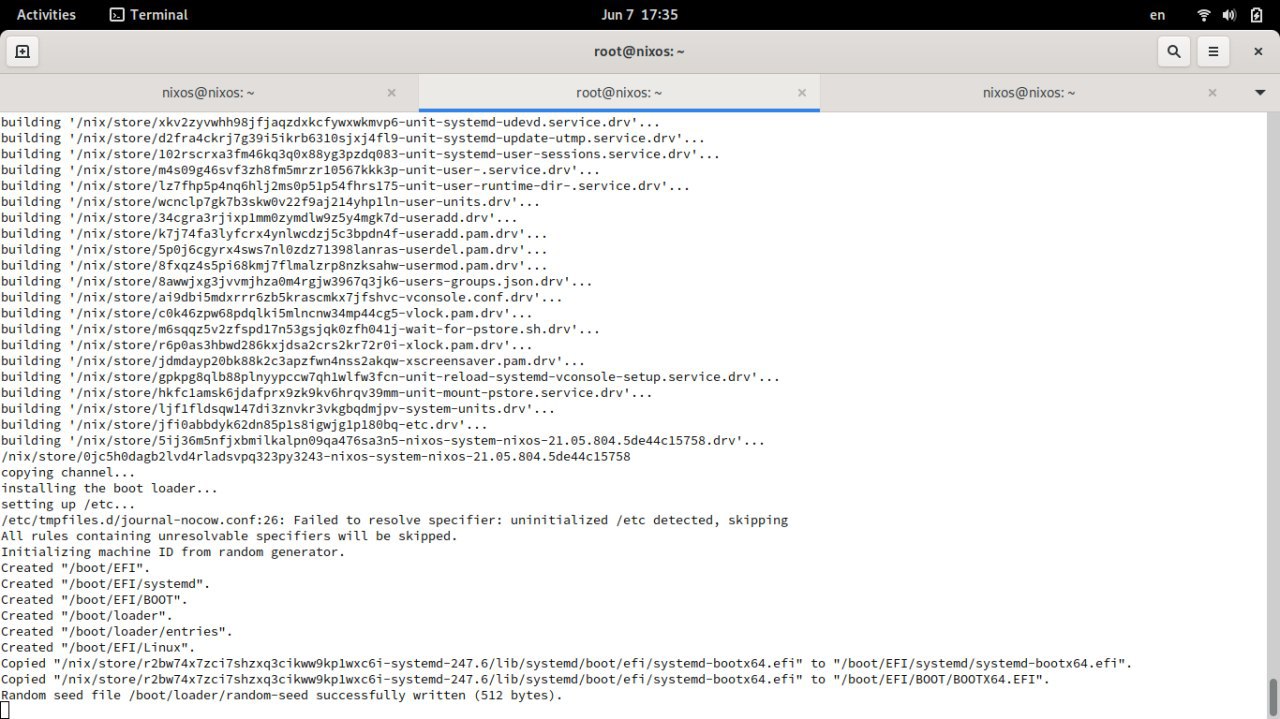The image size is (1280, 719).
Task: Click the 'Random seed file' success line
Action: click(282, 695)
